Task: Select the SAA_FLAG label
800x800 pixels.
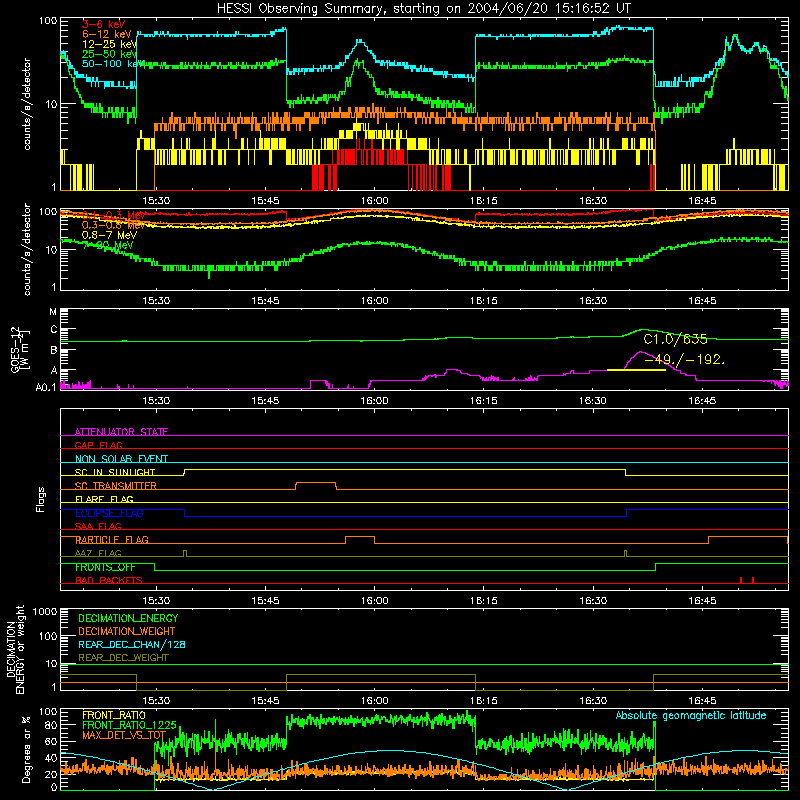Action: [x=98, y=526]
